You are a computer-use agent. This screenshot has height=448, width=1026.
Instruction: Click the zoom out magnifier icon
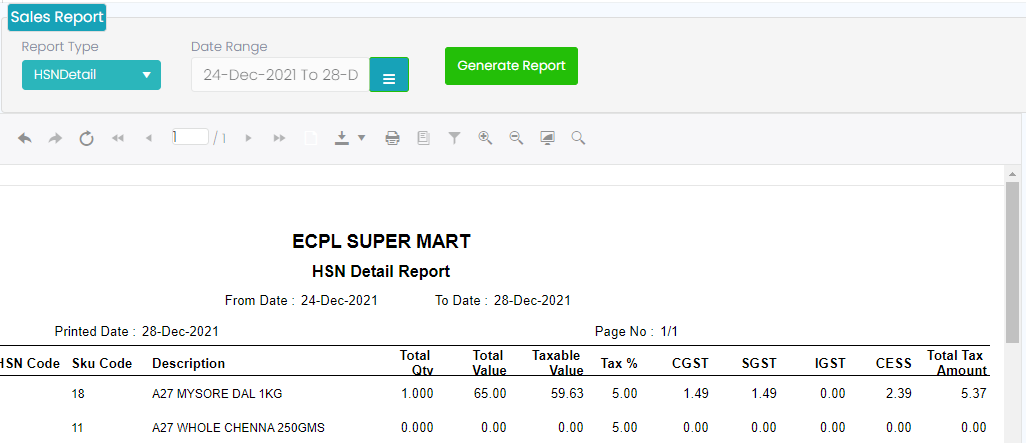(516, 138)
